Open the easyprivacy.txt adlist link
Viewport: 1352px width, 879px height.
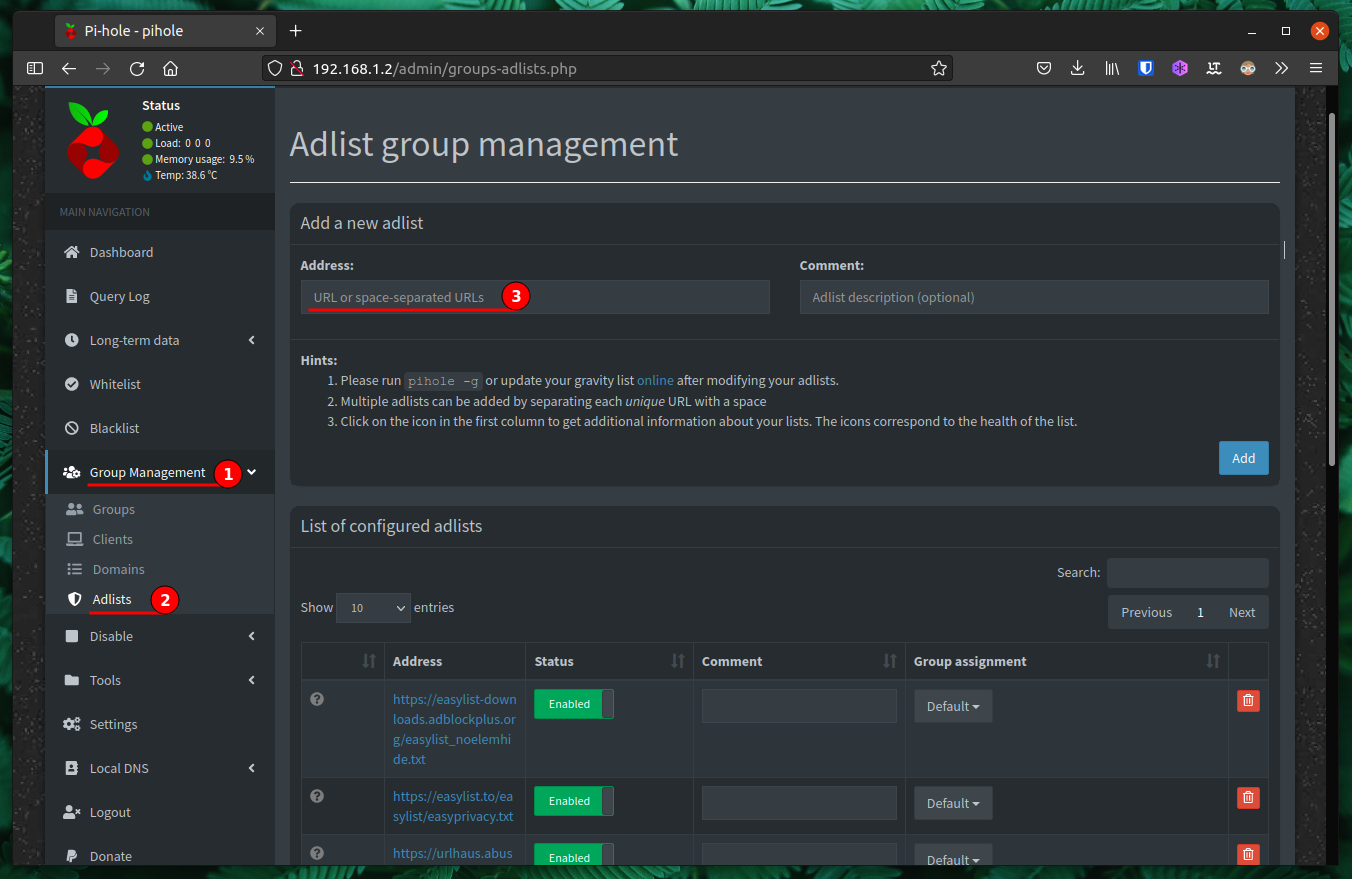[453, 806]
